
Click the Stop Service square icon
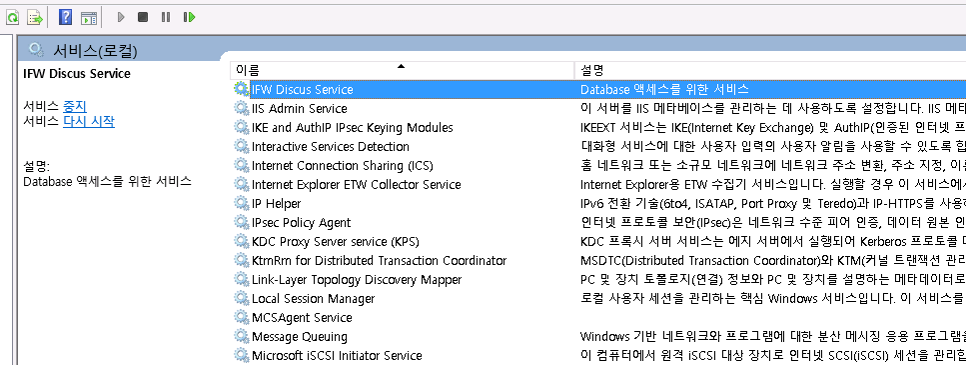[143, 17]
